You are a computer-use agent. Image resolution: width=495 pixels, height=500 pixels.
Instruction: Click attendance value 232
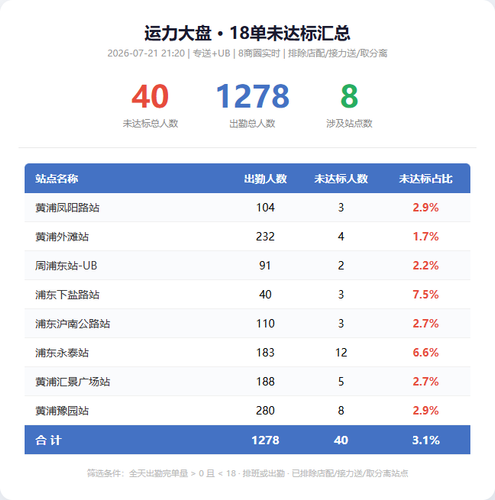[x=265, y=237]
